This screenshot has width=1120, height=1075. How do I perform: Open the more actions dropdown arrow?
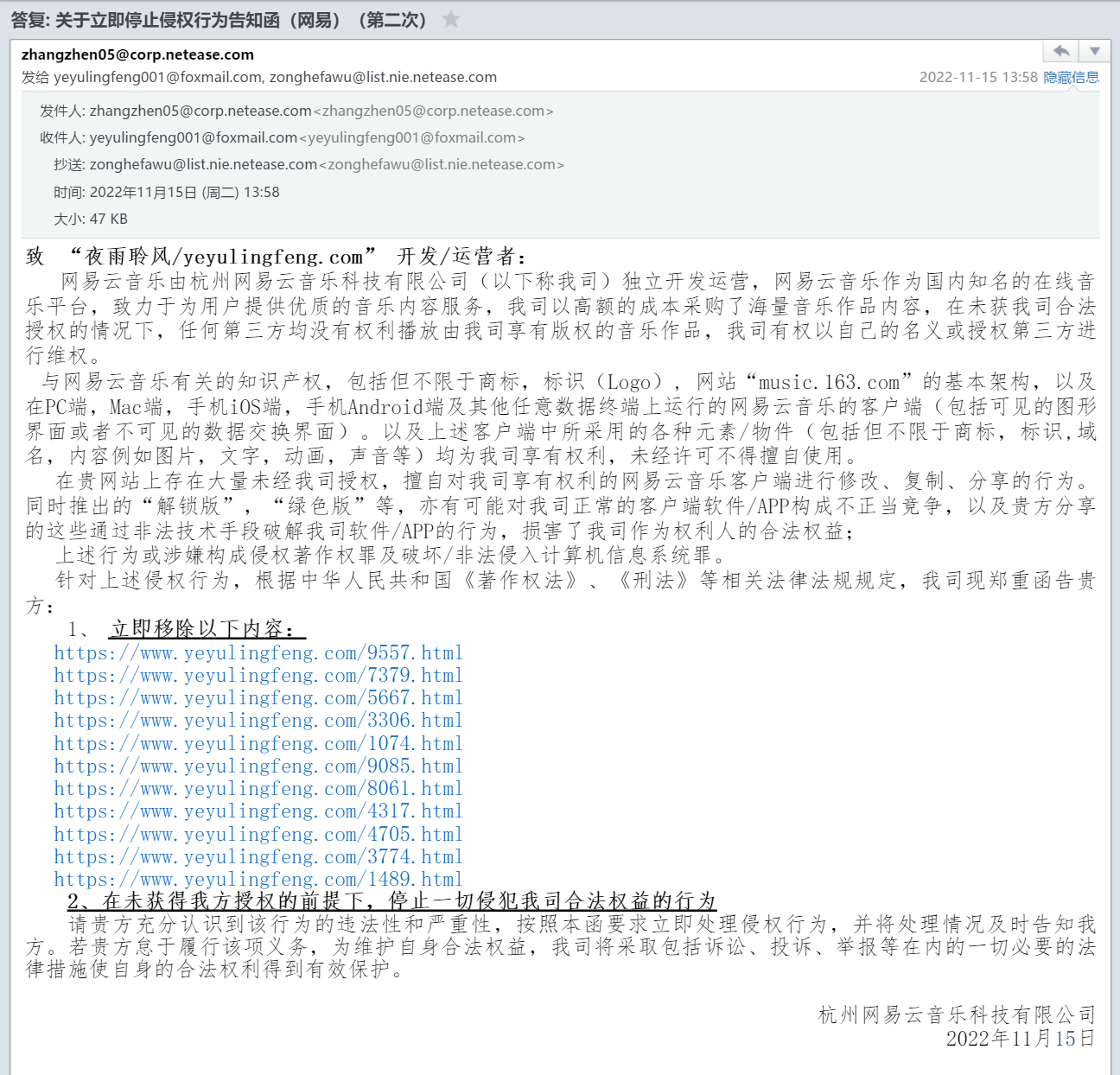click(1095, 51)
